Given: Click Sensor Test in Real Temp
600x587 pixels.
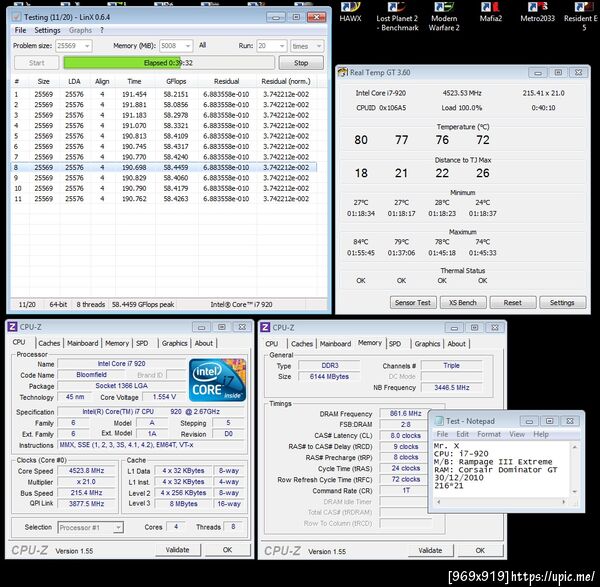Looking at the screenshot, I should pos(412,303).
